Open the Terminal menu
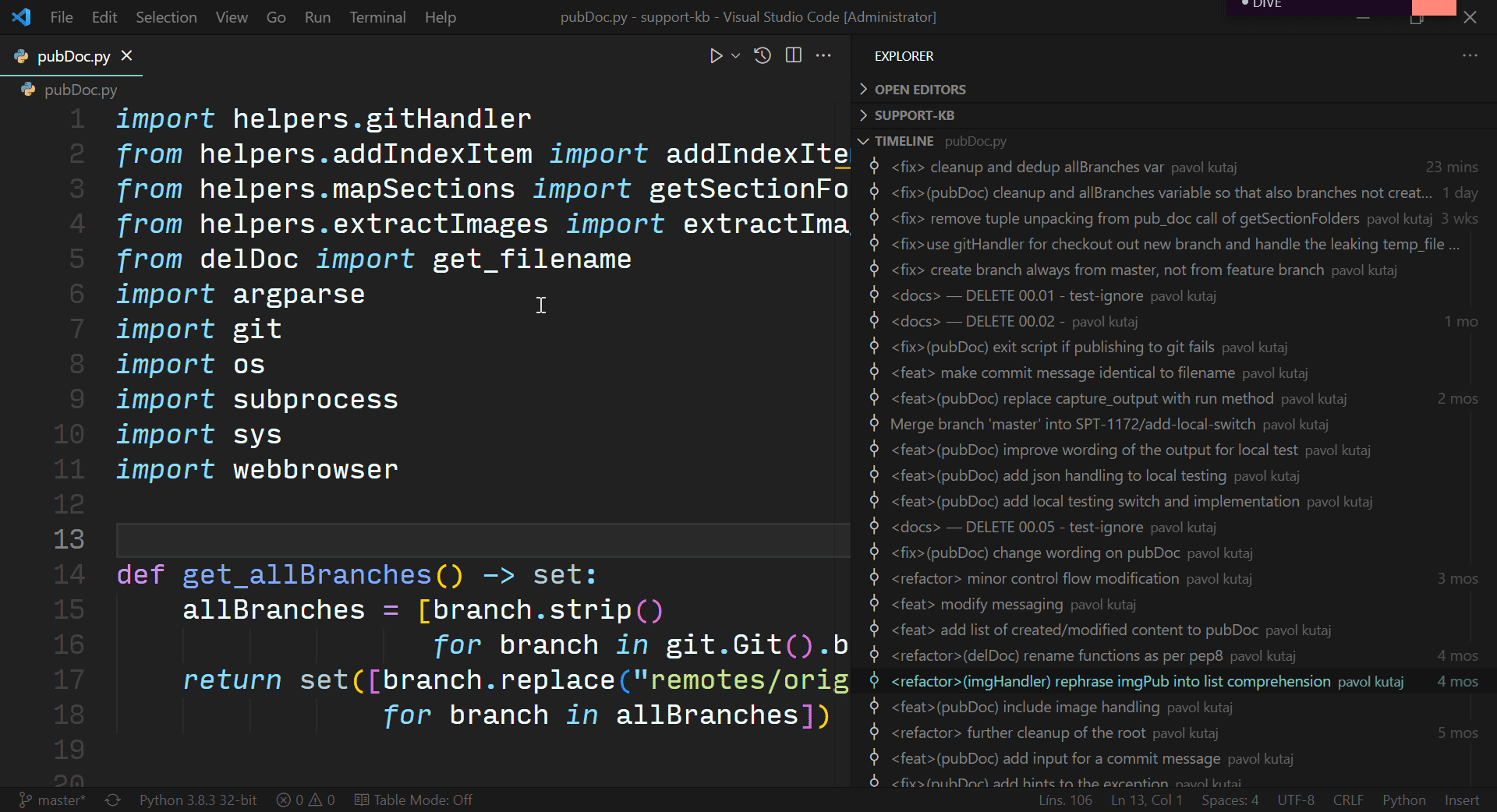The width and height of the screenshot is (1497, 812). 377,16
